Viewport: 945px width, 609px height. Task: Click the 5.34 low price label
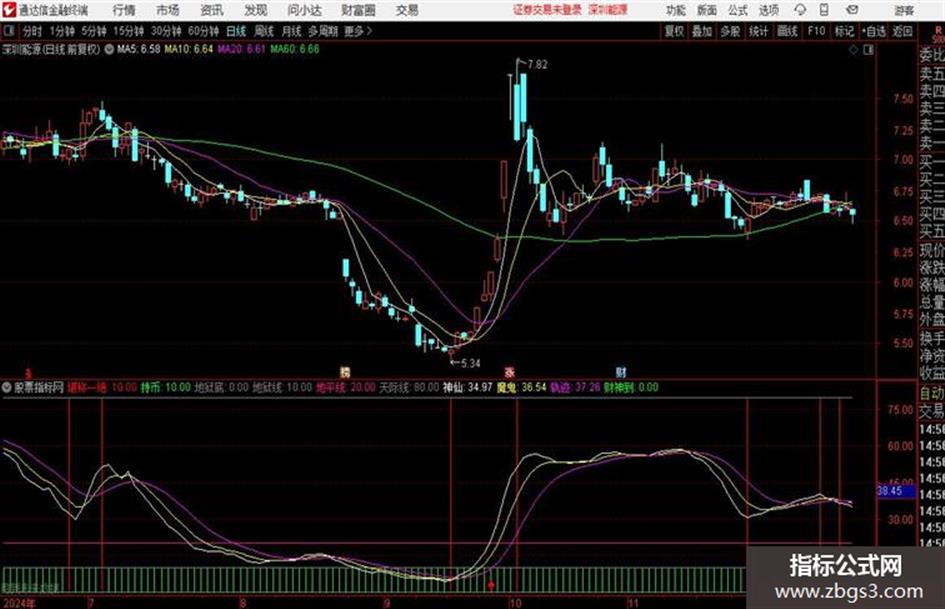tap(470, 363)
